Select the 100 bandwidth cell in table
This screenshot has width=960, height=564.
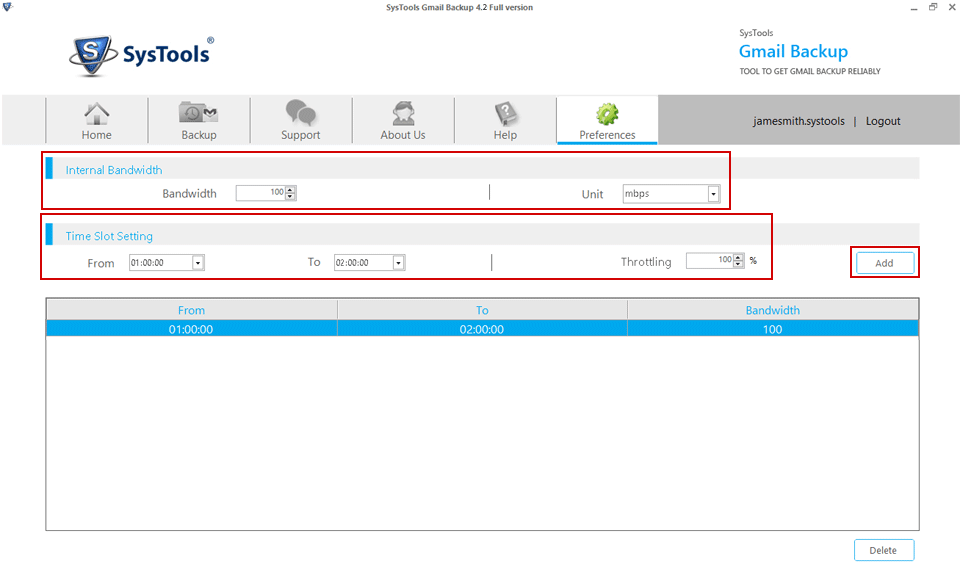pyautogui.click(x=773, y=329)
